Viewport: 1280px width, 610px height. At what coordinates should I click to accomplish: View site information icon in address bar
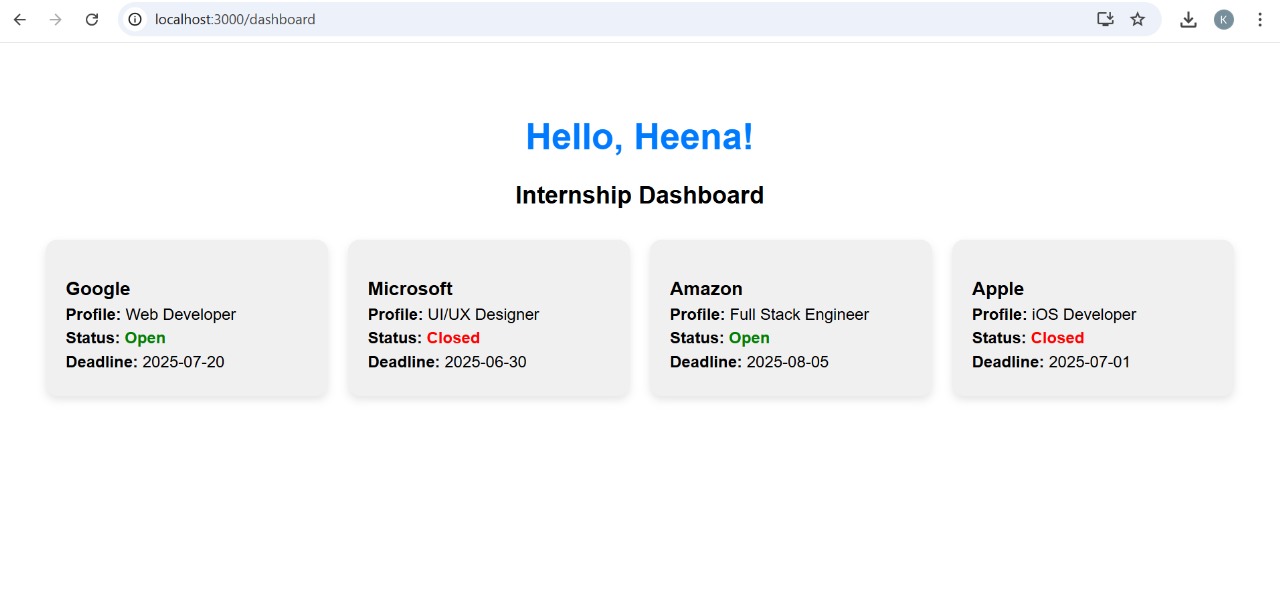click(135, 19)
